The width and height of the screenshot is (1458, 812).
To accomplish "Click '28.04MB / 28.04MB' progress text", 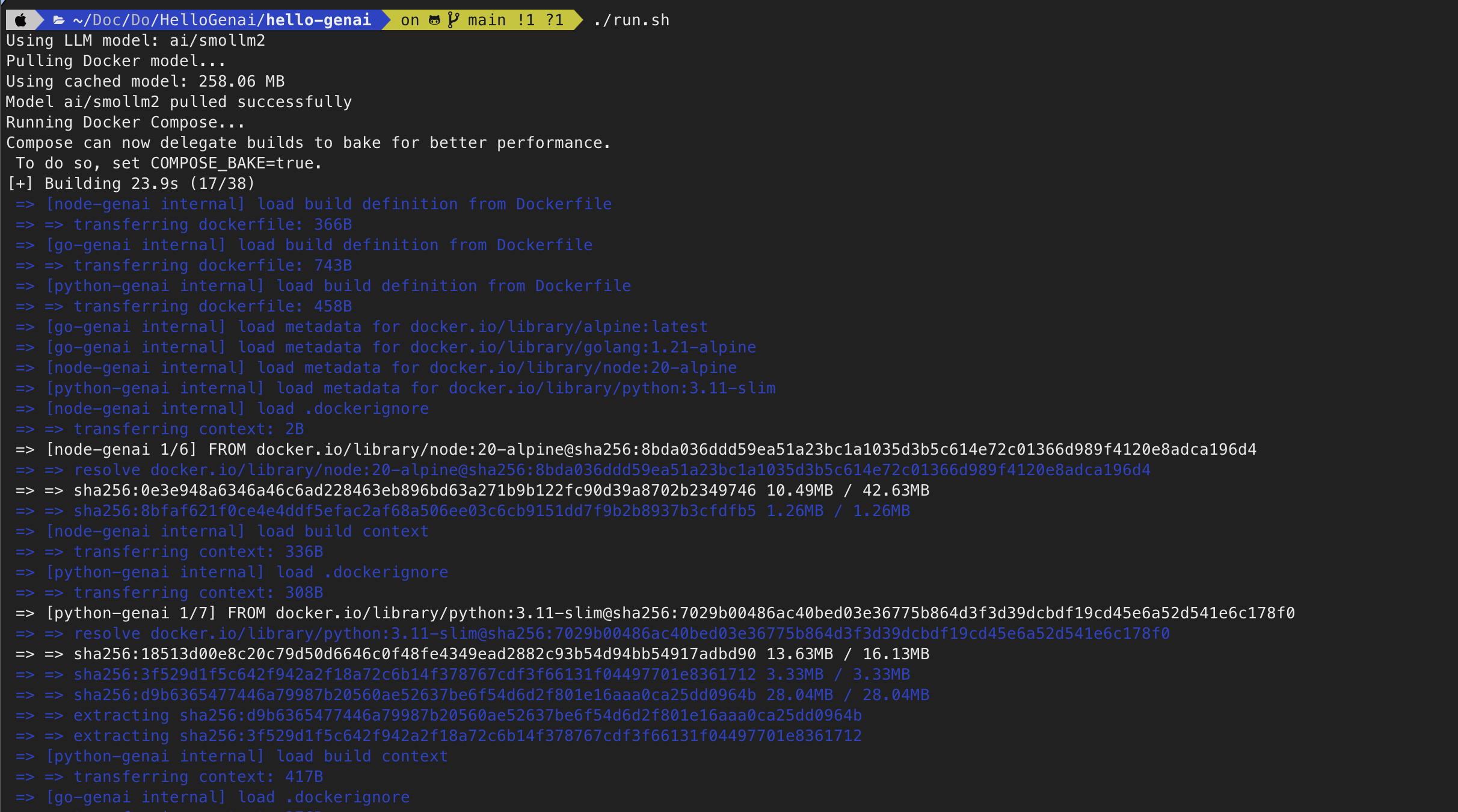I will click(847, 695).
